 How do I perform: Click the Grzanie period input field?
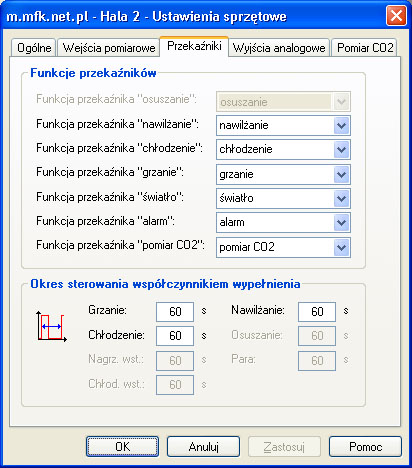point(175,312)
